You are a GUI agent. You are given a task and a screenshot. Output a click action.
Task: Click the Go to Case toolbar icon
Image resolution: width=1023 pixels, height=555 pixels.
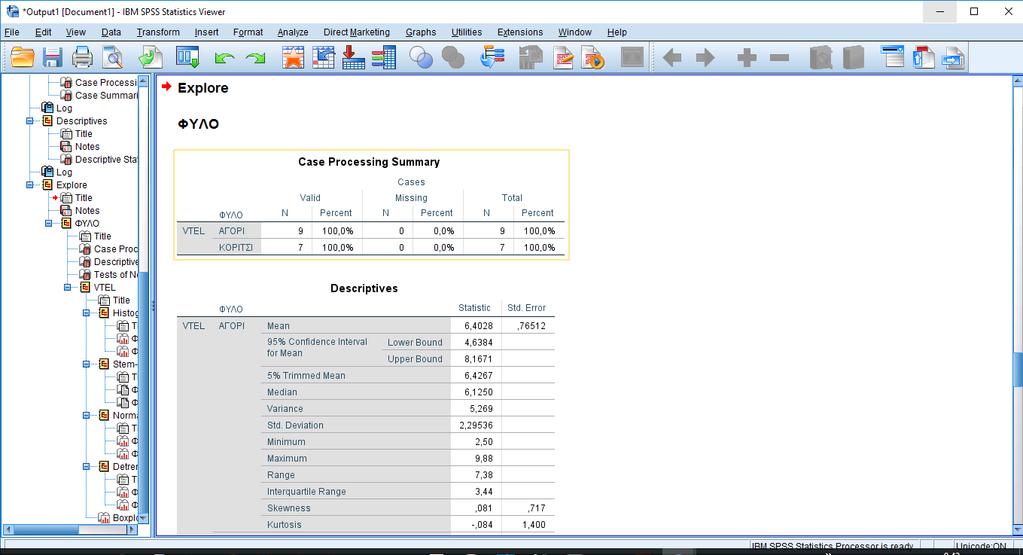tap(323, 57)
